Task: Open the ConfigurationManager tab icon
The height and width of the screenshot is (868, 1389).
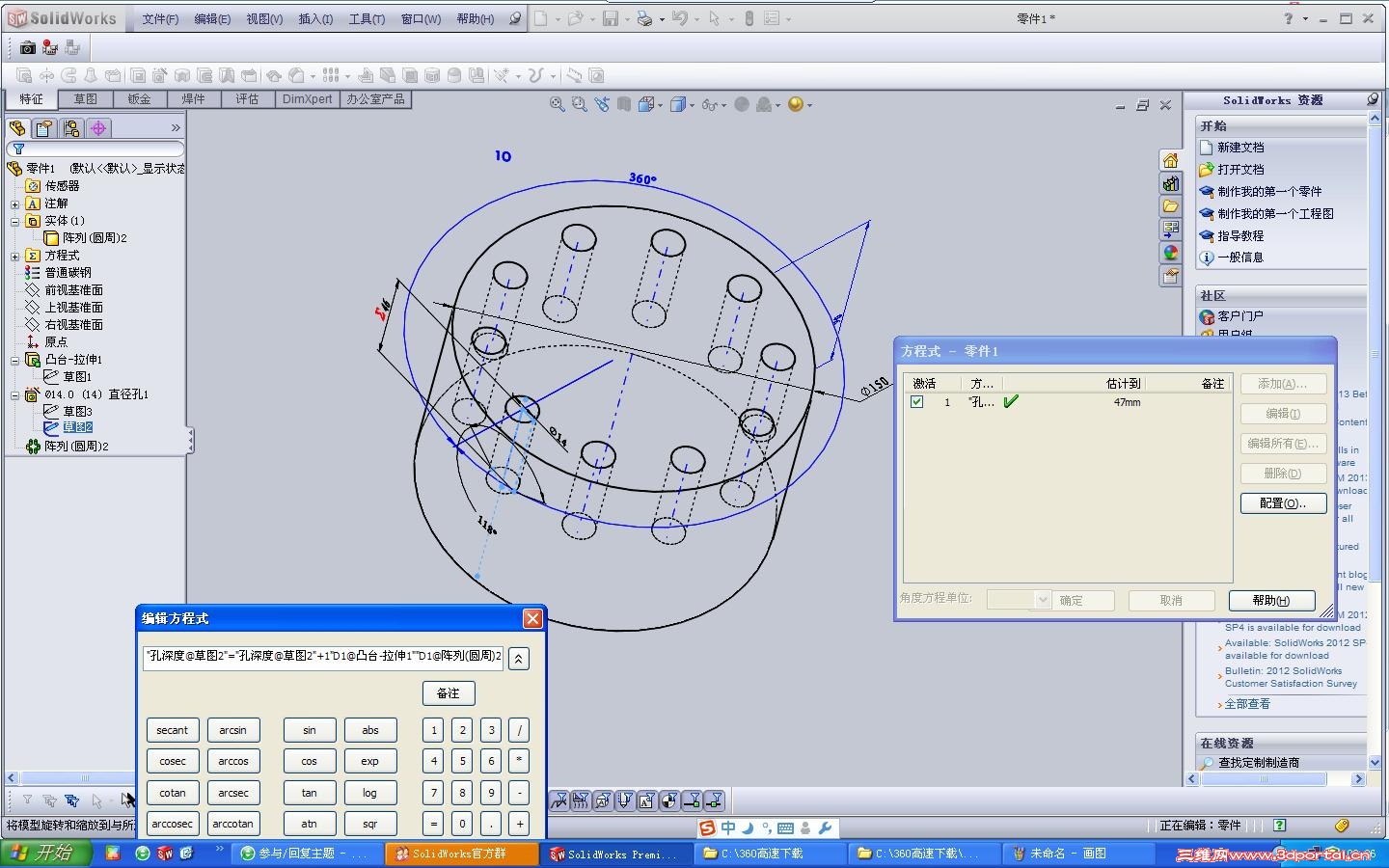Action: 70,128
